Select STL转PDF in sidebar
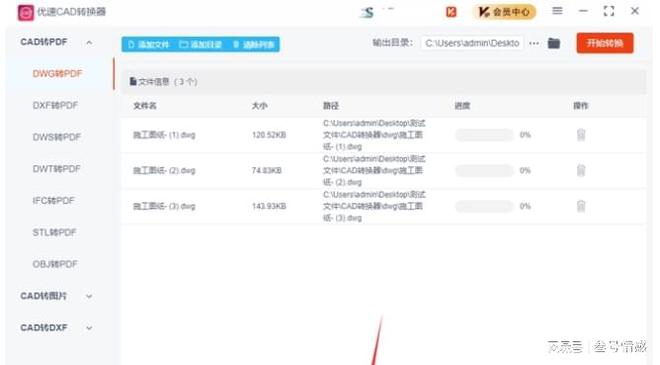This screenshot has height=365, width=660. [x=54, y=232]
